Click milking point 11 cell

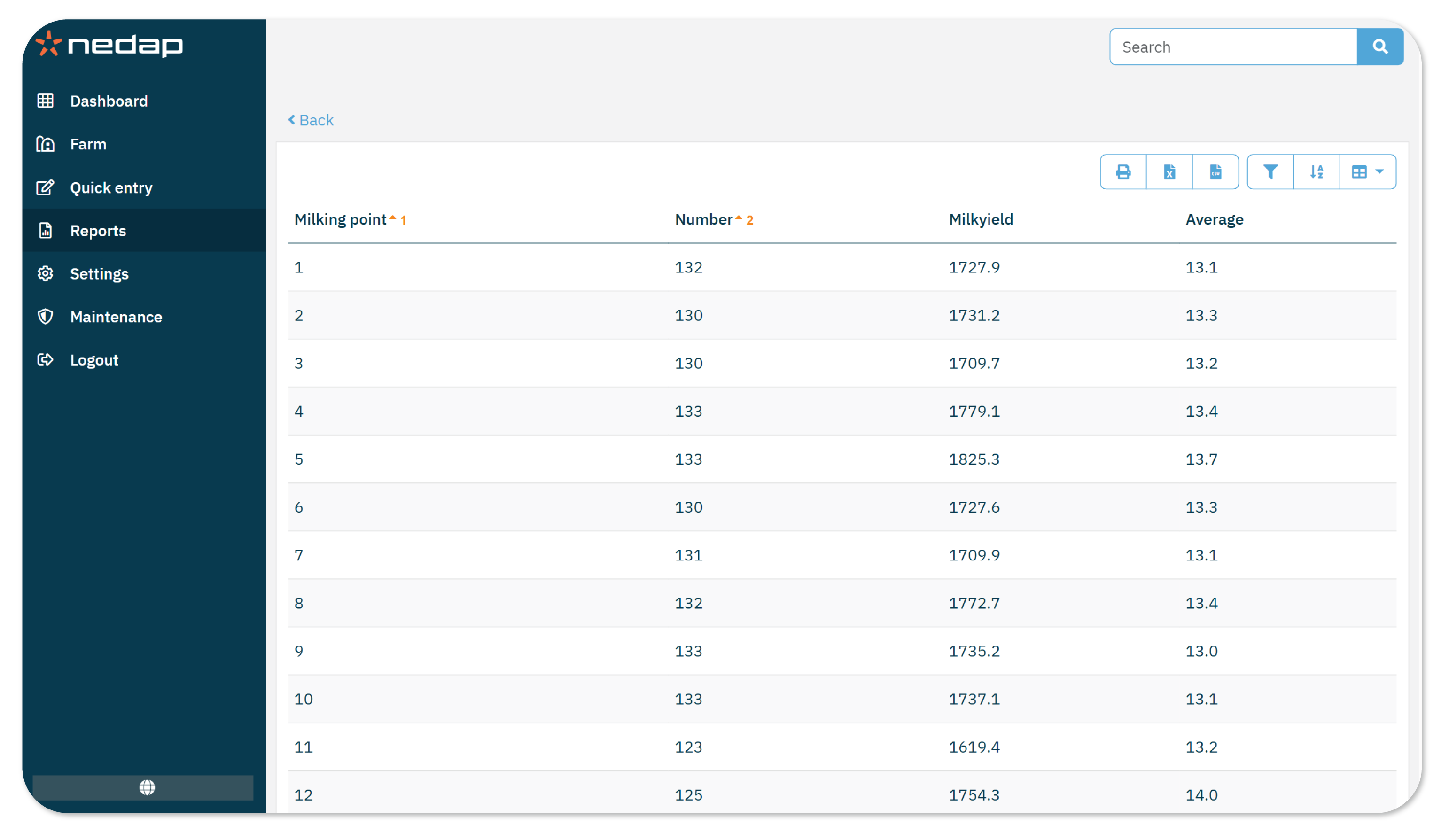coord(304,747)
